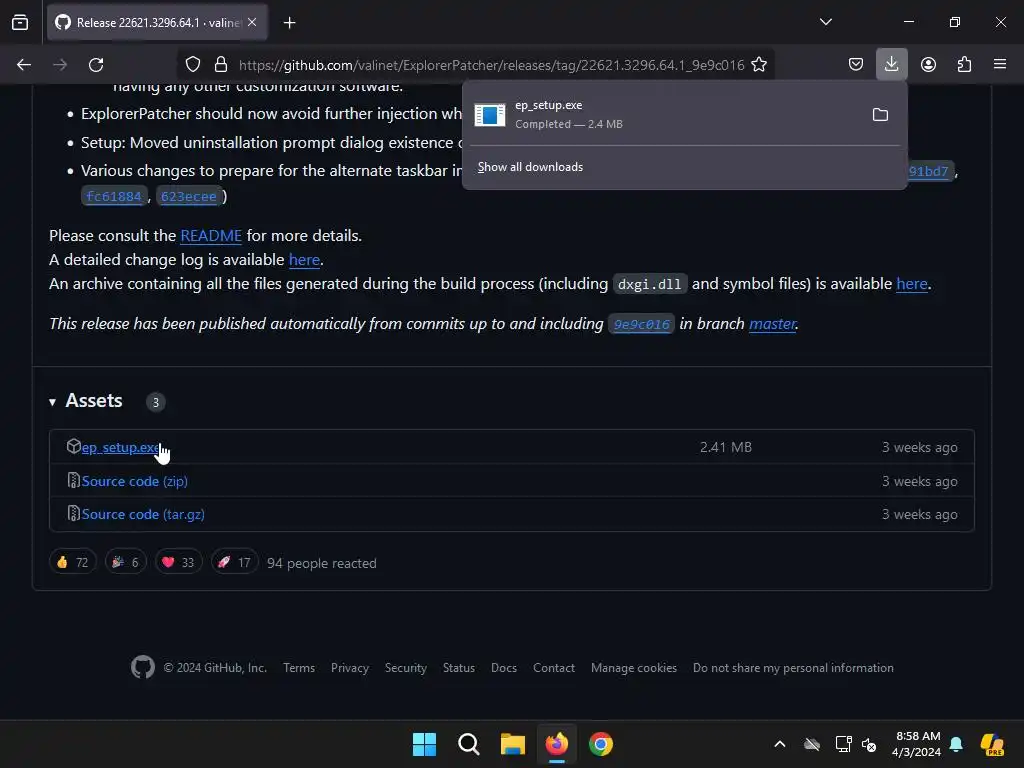Open the list all tabs chevron
The width and height of the screenshot is (1024, 768).
tap(825, 22)
